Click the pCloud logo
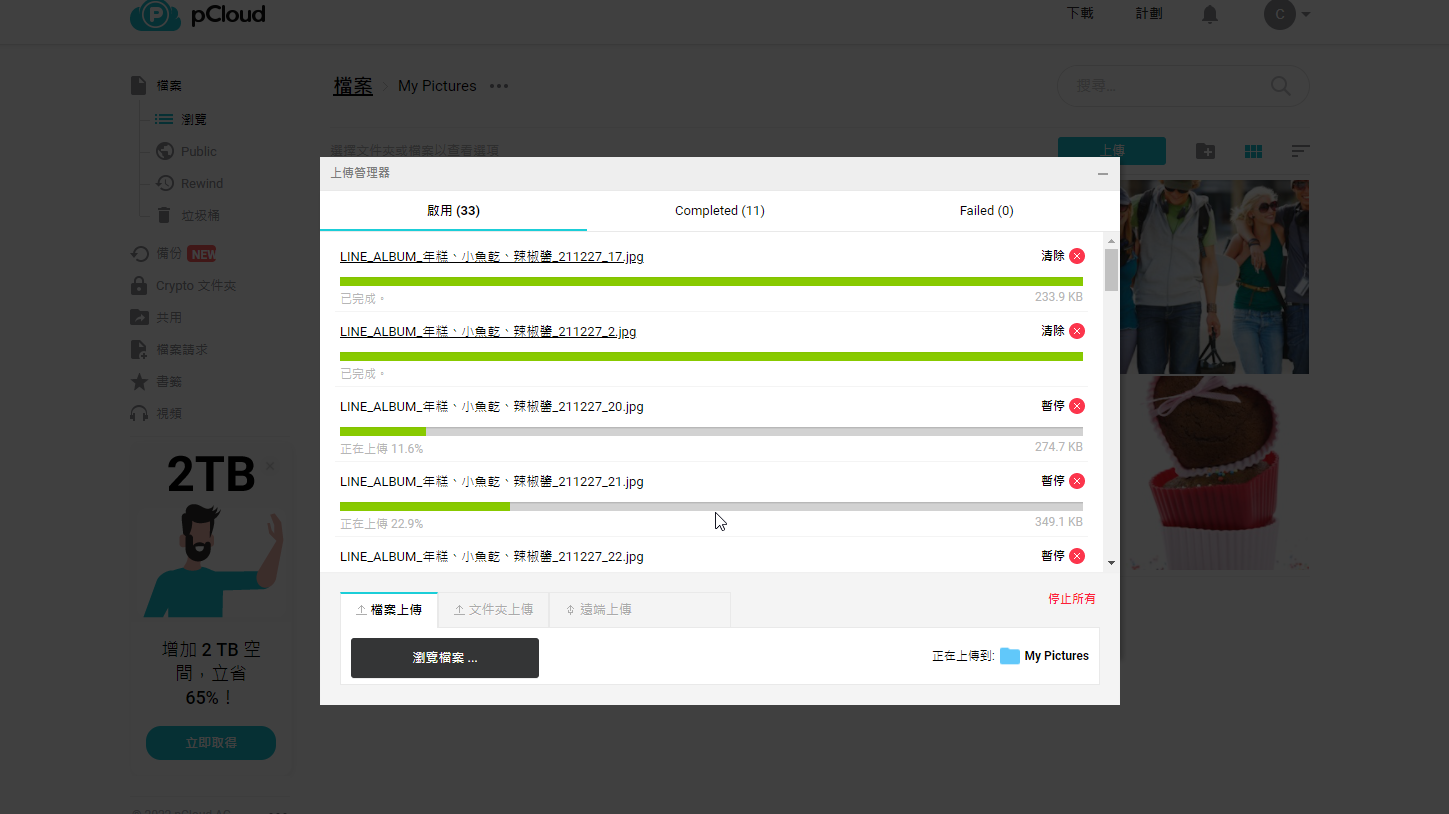This screenshot has height=814, width=1449. tap(198, 15)
